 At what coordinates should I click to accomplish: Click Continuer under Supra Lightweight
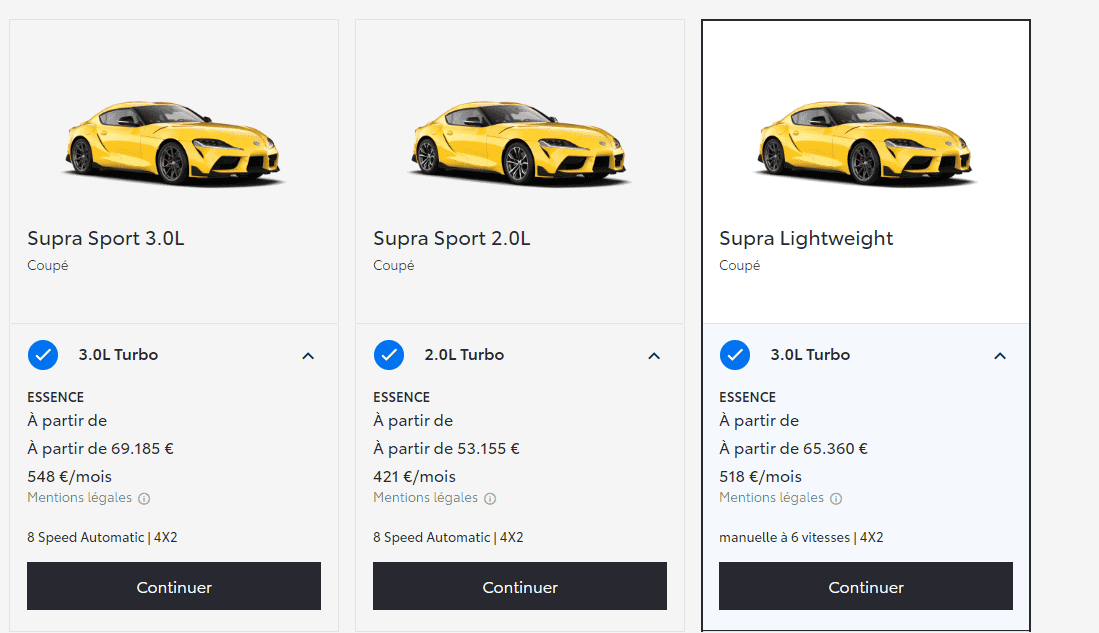pos(866,586)
